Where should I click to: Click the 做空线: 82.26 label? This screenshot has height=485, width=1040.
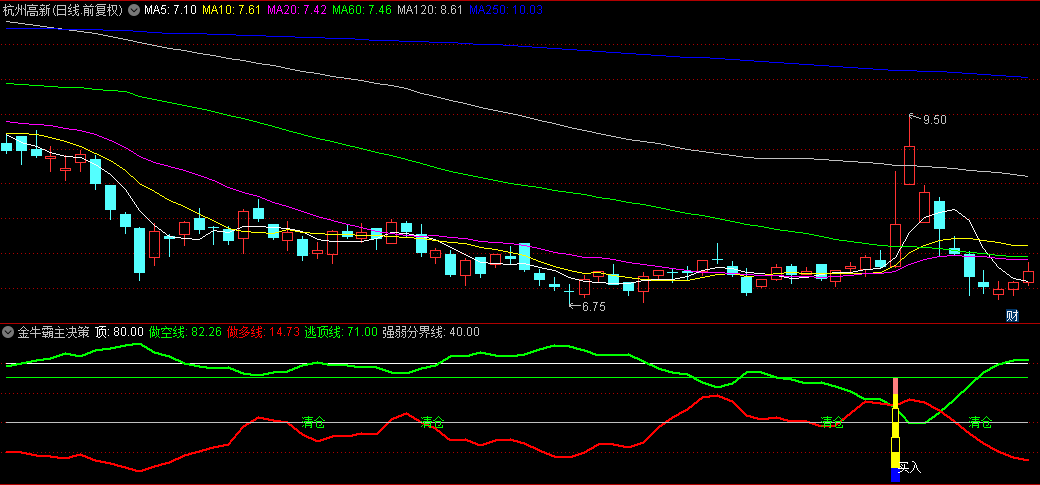click(x=185, y=331)
